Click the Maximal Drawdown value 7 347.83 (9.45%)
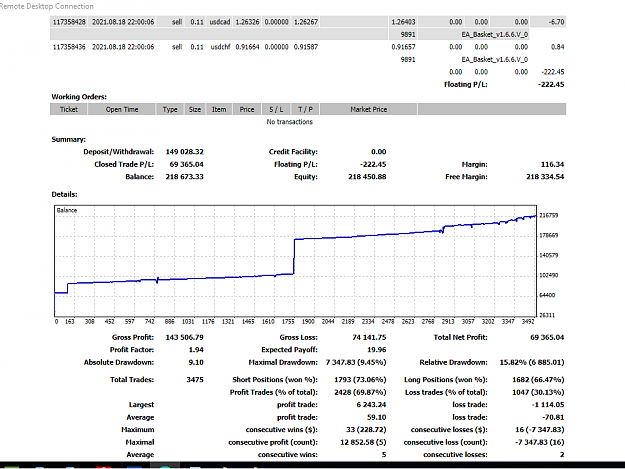The width and height of the screenshot is (625, 469). pos(356,363)
